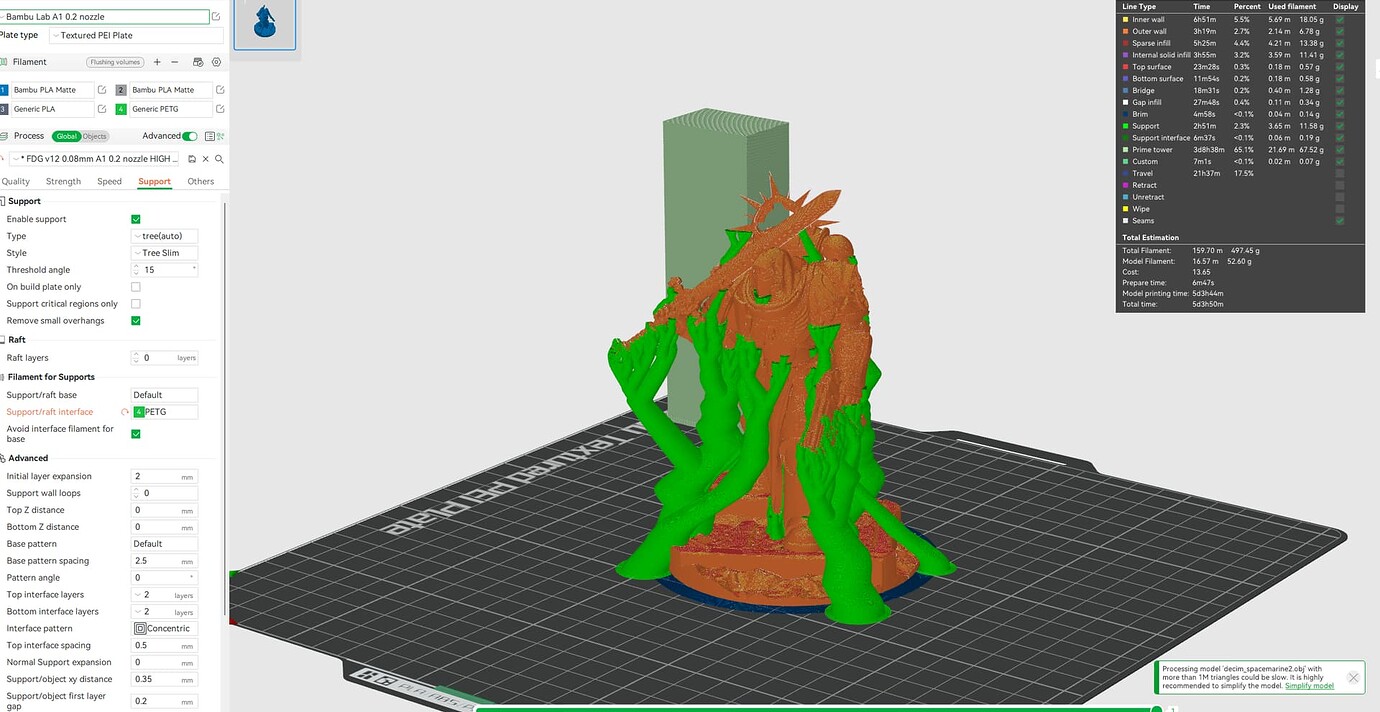Remove a filament slot with minus

coord(175,62)
